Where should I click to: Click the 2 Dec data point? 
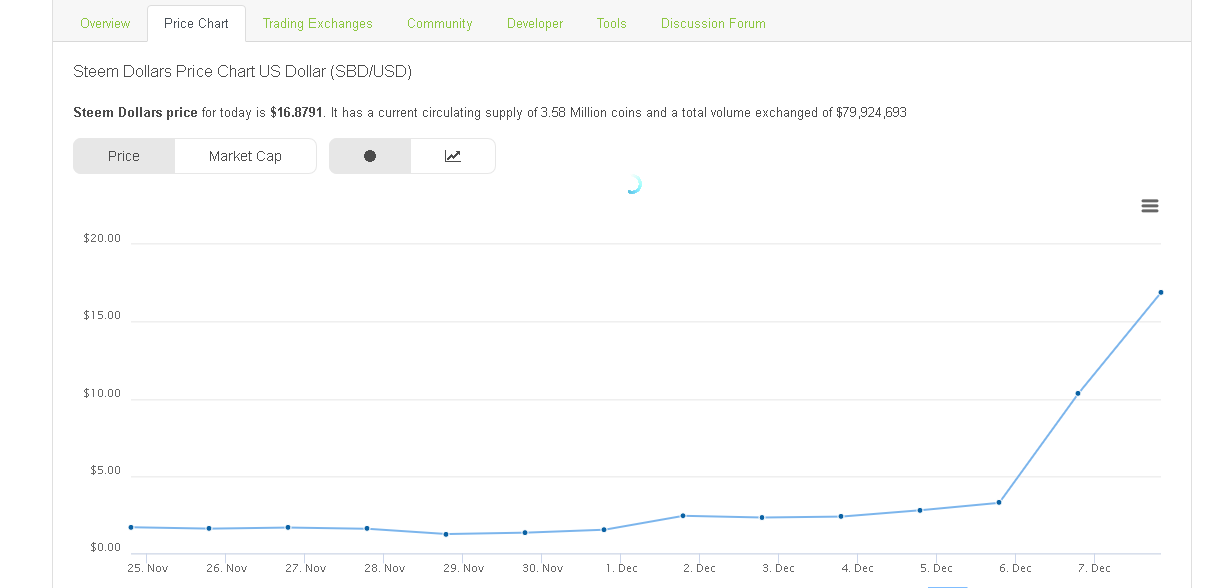tap(683, 515)
